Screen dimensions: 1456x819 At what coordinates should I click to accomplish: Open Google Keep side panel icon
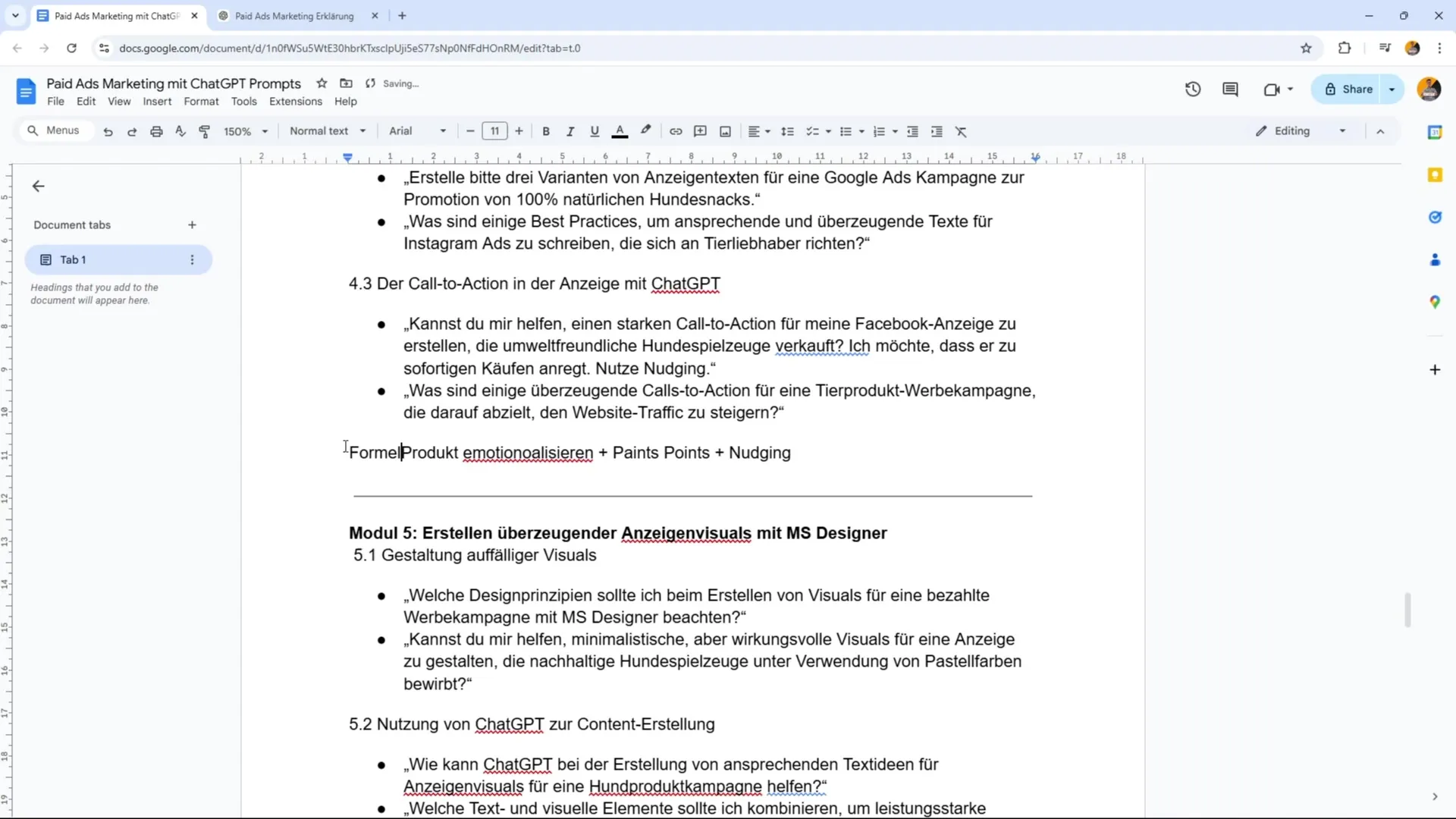click(x=1435, y=175)
